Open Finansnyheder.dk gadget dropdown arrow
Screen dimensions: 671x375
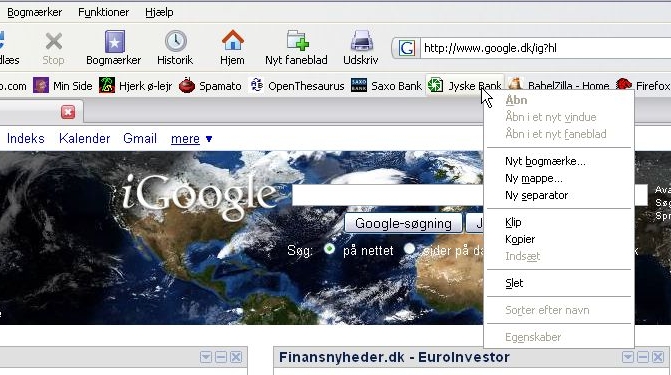627,357
